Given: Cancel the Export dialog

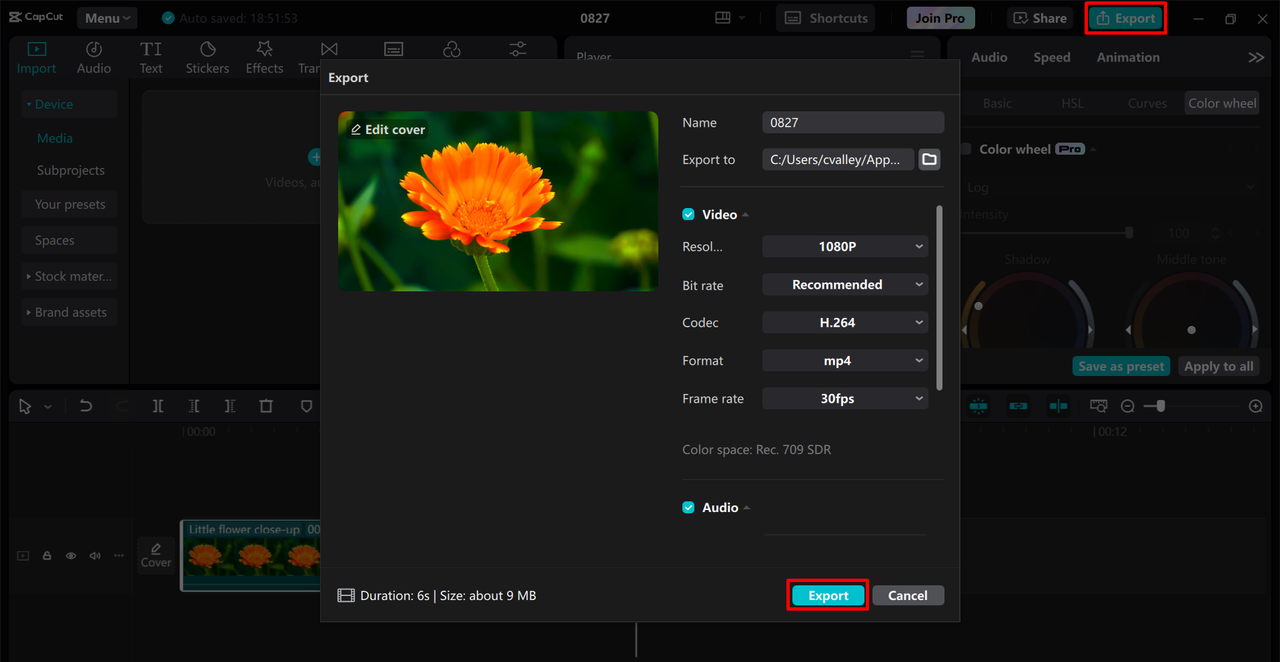Looking at the screenshot, I should tap(908, 596).
